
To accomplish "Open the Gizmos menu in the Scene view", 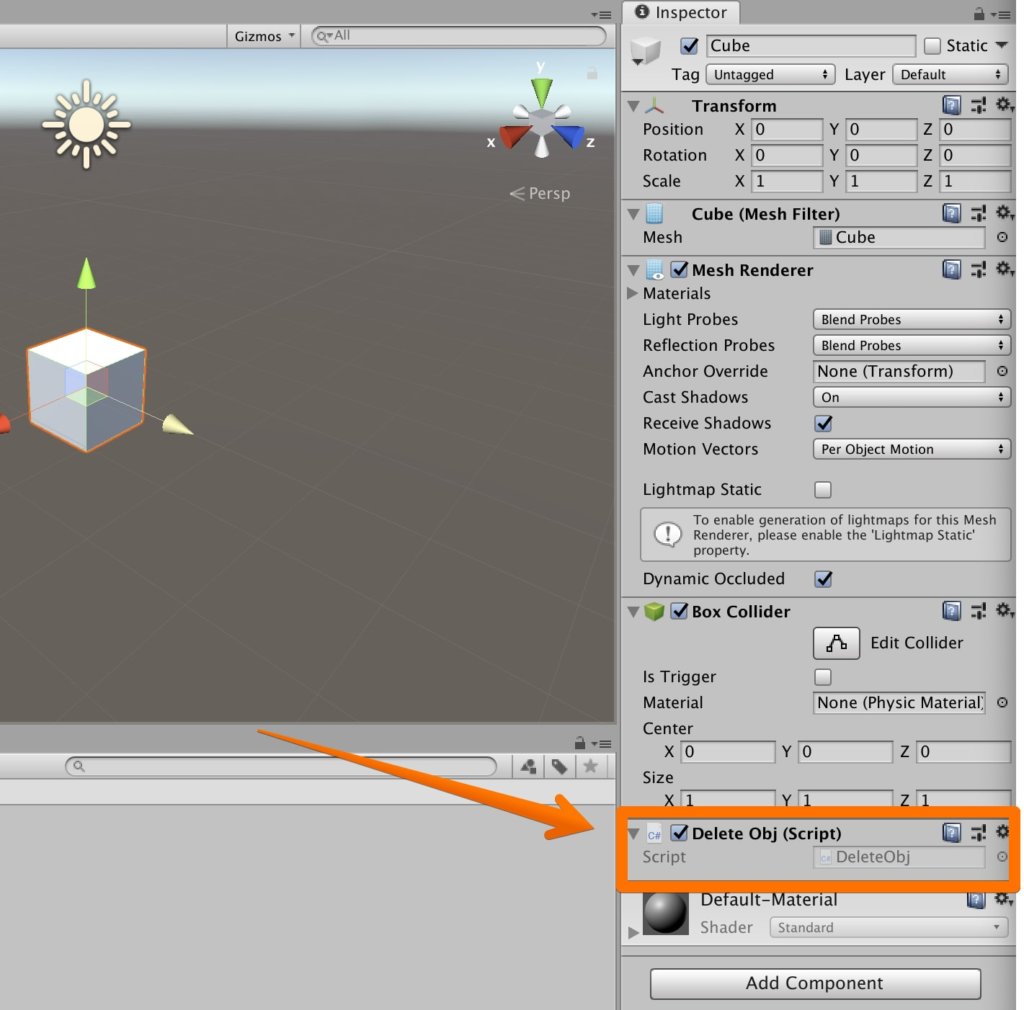I will [x=262, y=35].
